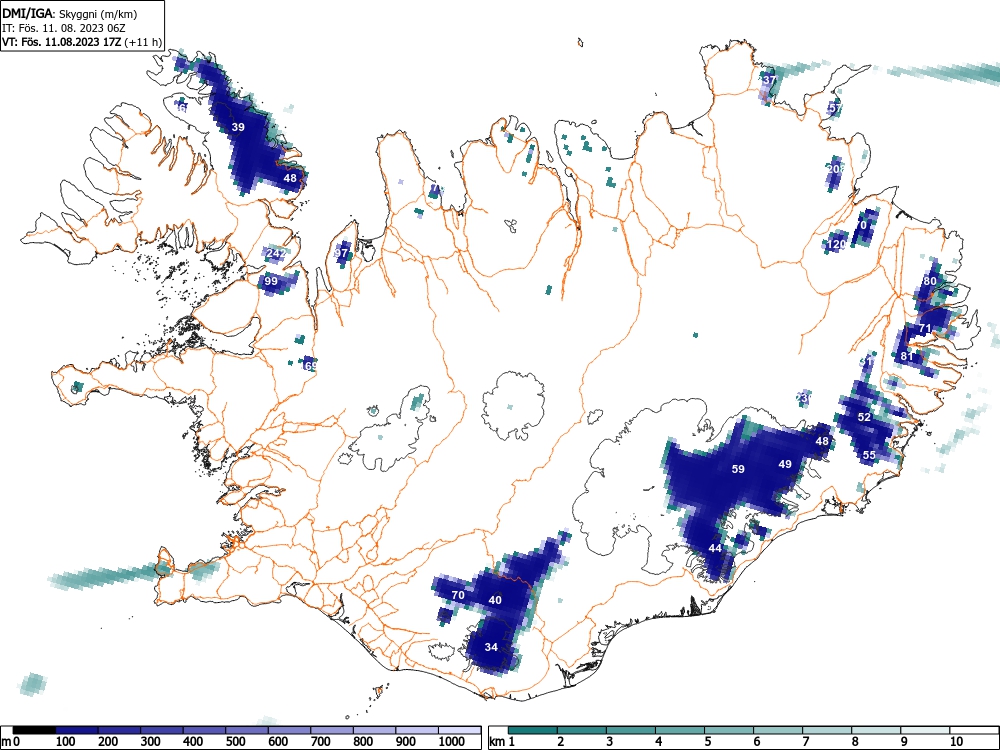Click the navy swatch between 100 and 200 m
1000x750 pixels.
pos(77,730)
